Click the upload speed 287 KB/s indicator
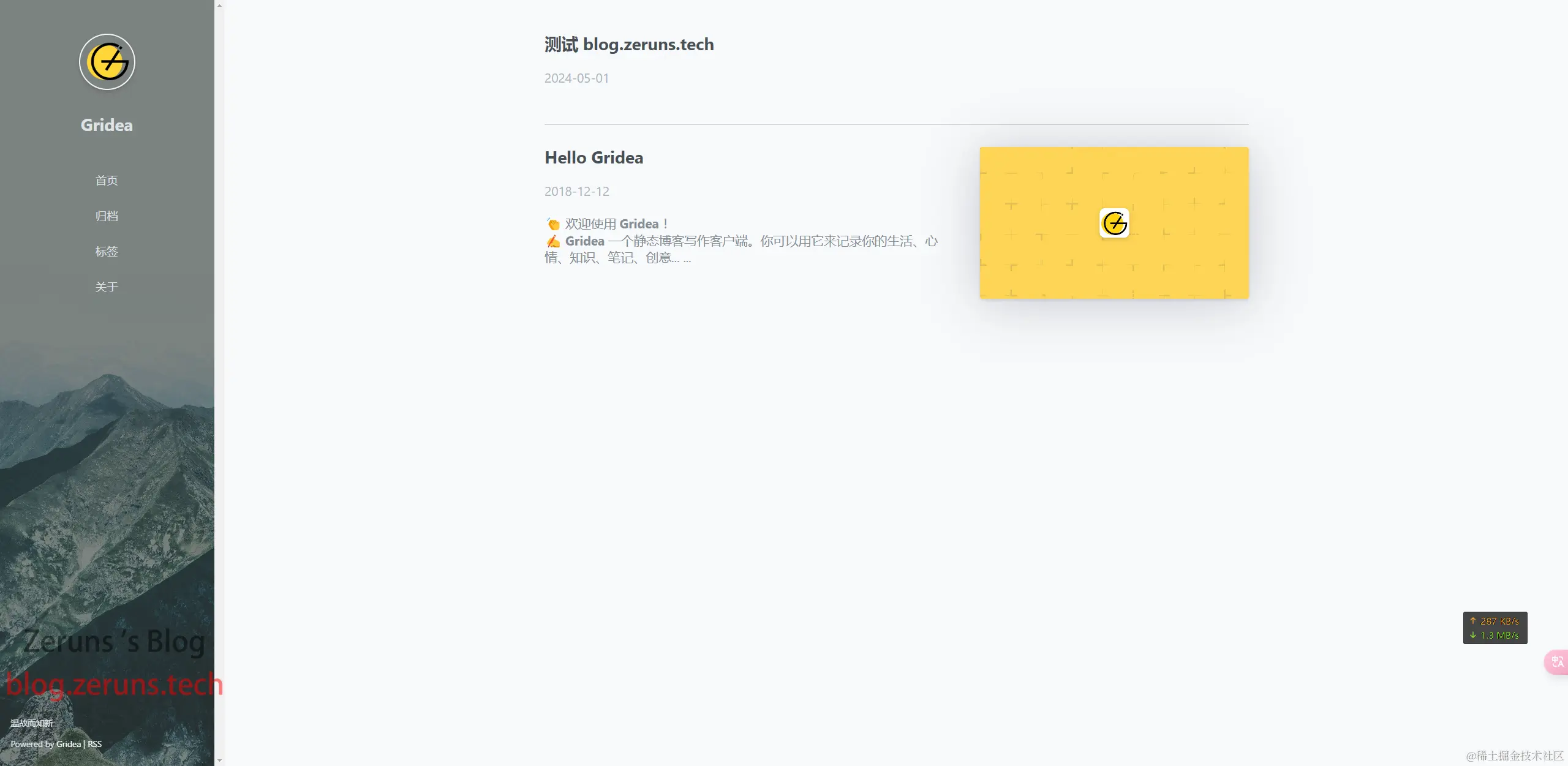Screen dimensions: 1568x766 (1494, 621)
